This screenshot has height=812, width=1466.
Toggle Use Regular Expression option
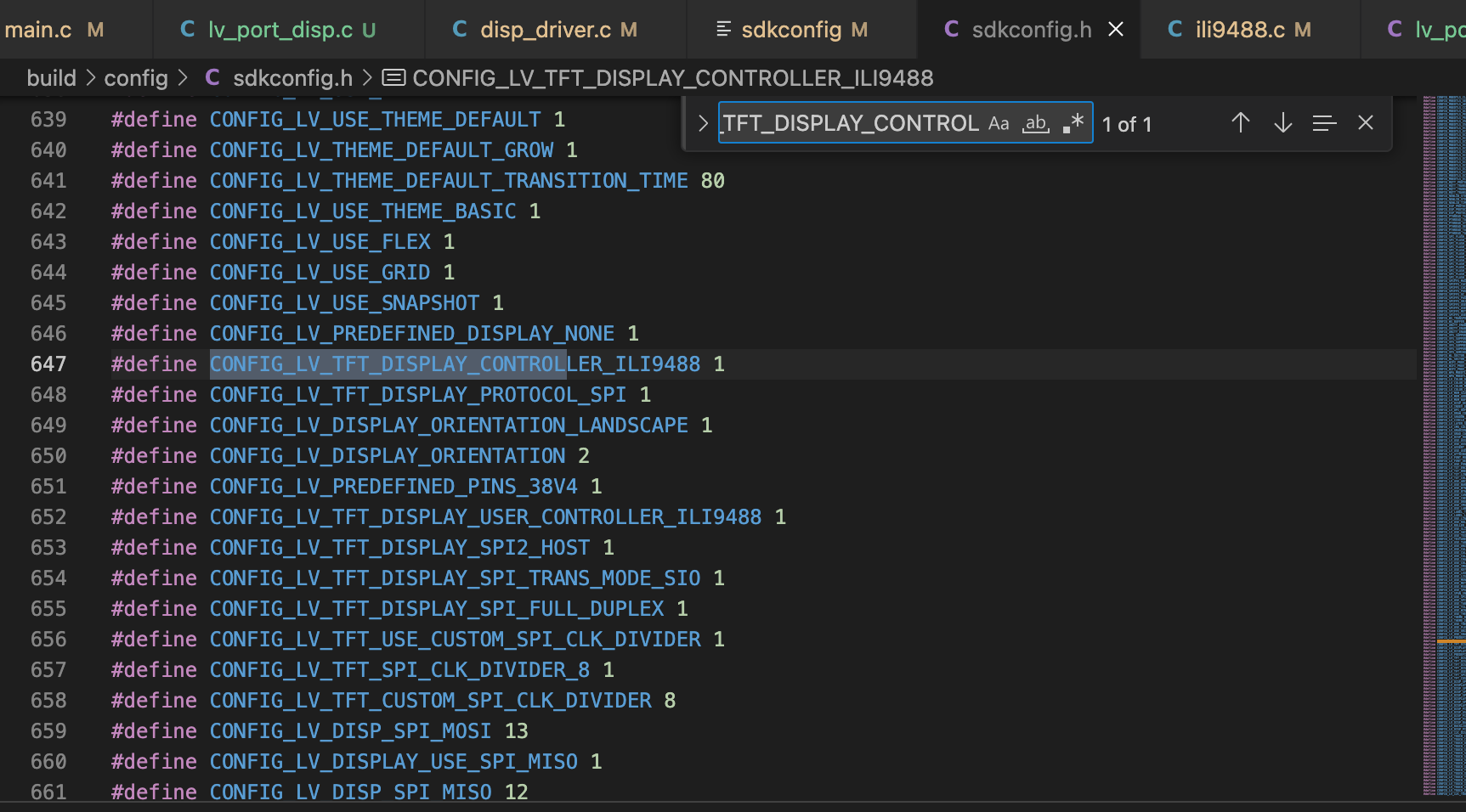tap(1073, 123)
